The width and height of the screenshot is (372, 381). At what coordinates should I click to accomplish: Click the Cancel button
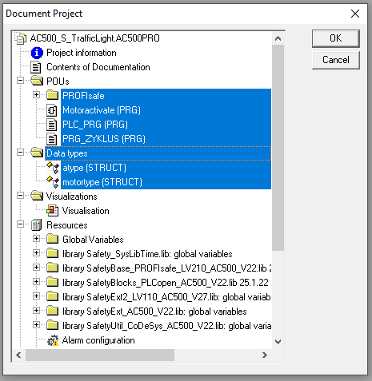[336, 60]
